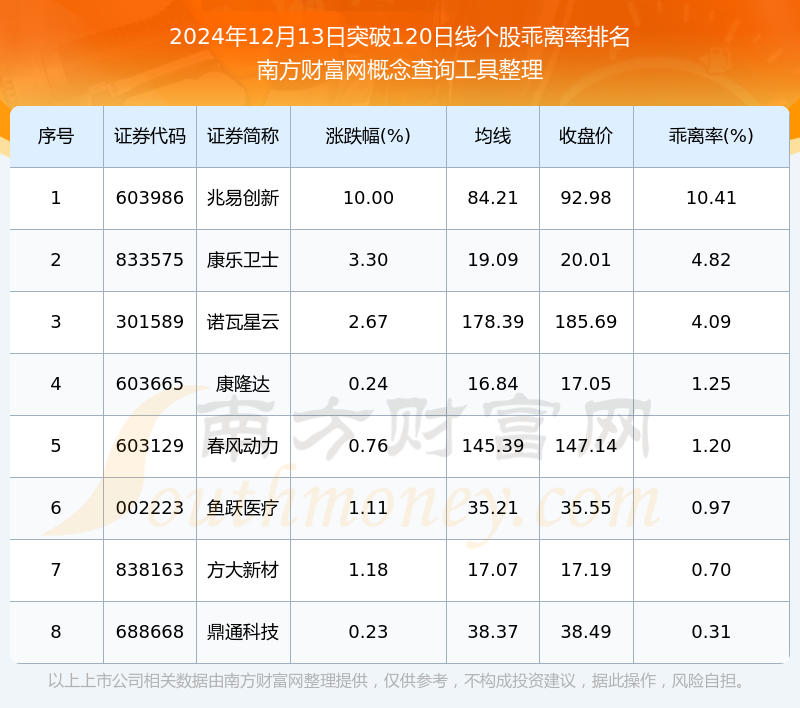
Task: Select stock name 诺瓦星云
Action: coord(243,322)
